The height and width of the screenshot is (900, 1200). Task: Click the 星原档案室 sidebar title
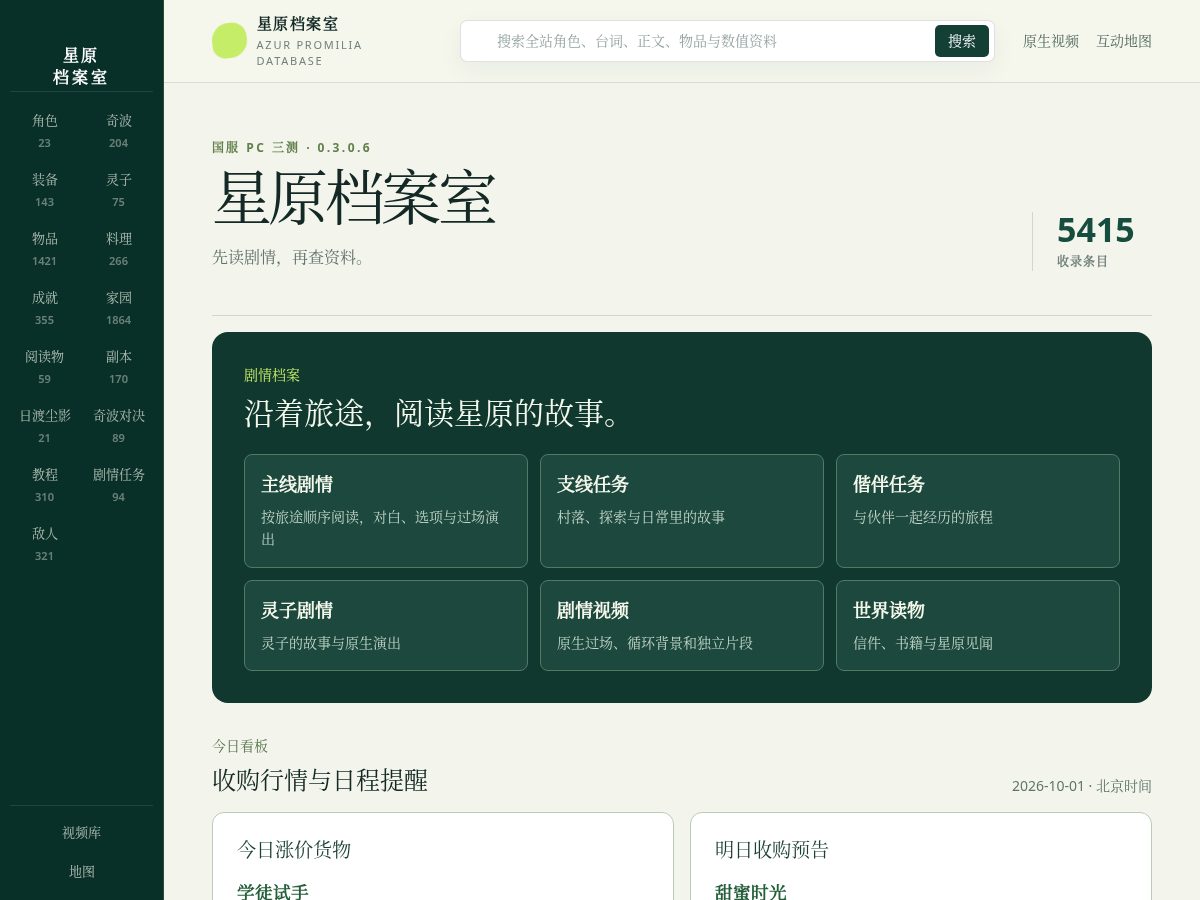coord(81,66)
